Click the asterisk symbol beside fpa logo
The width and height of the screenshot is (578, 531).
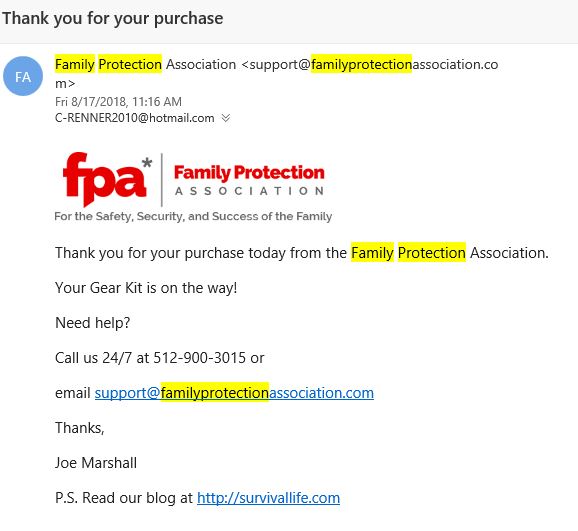[x=147, y=163]
